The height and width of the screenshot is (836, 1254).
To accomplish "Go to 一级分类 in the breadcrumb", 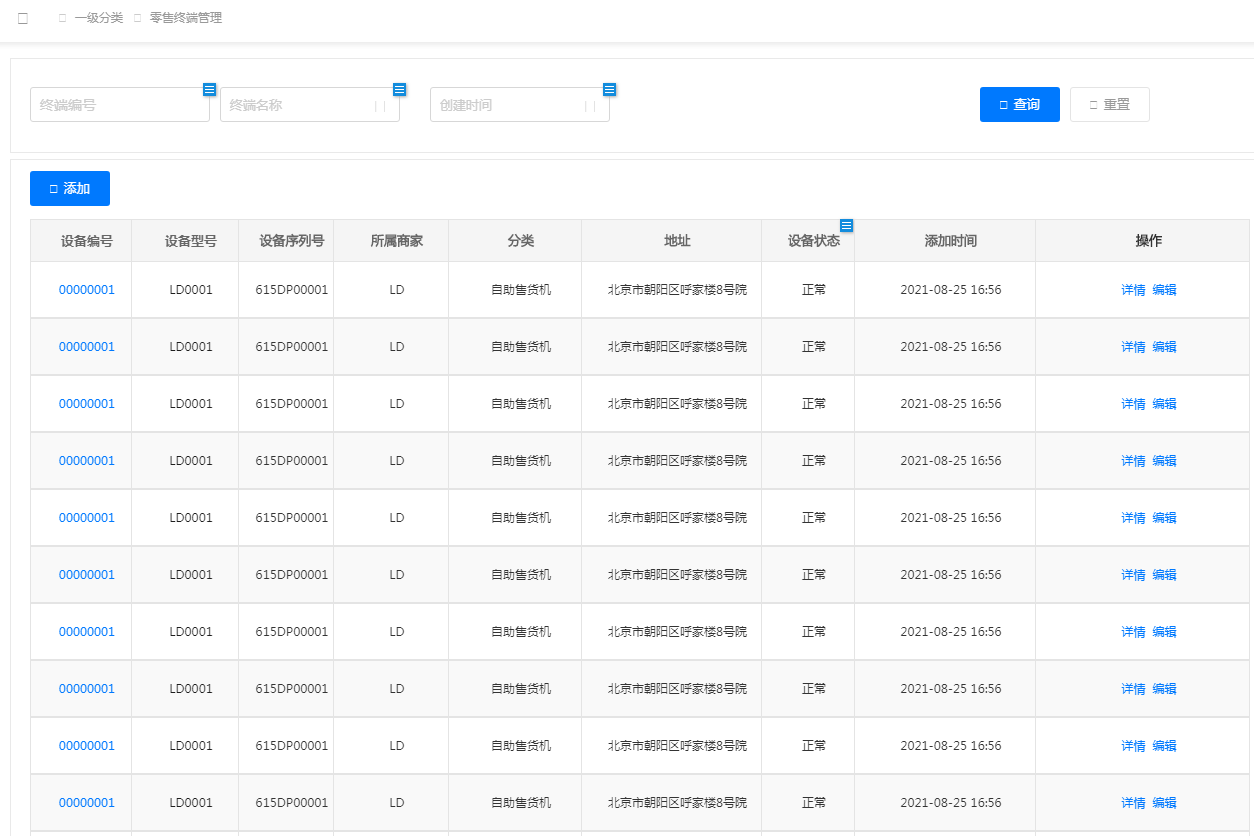I will [98, 18].
